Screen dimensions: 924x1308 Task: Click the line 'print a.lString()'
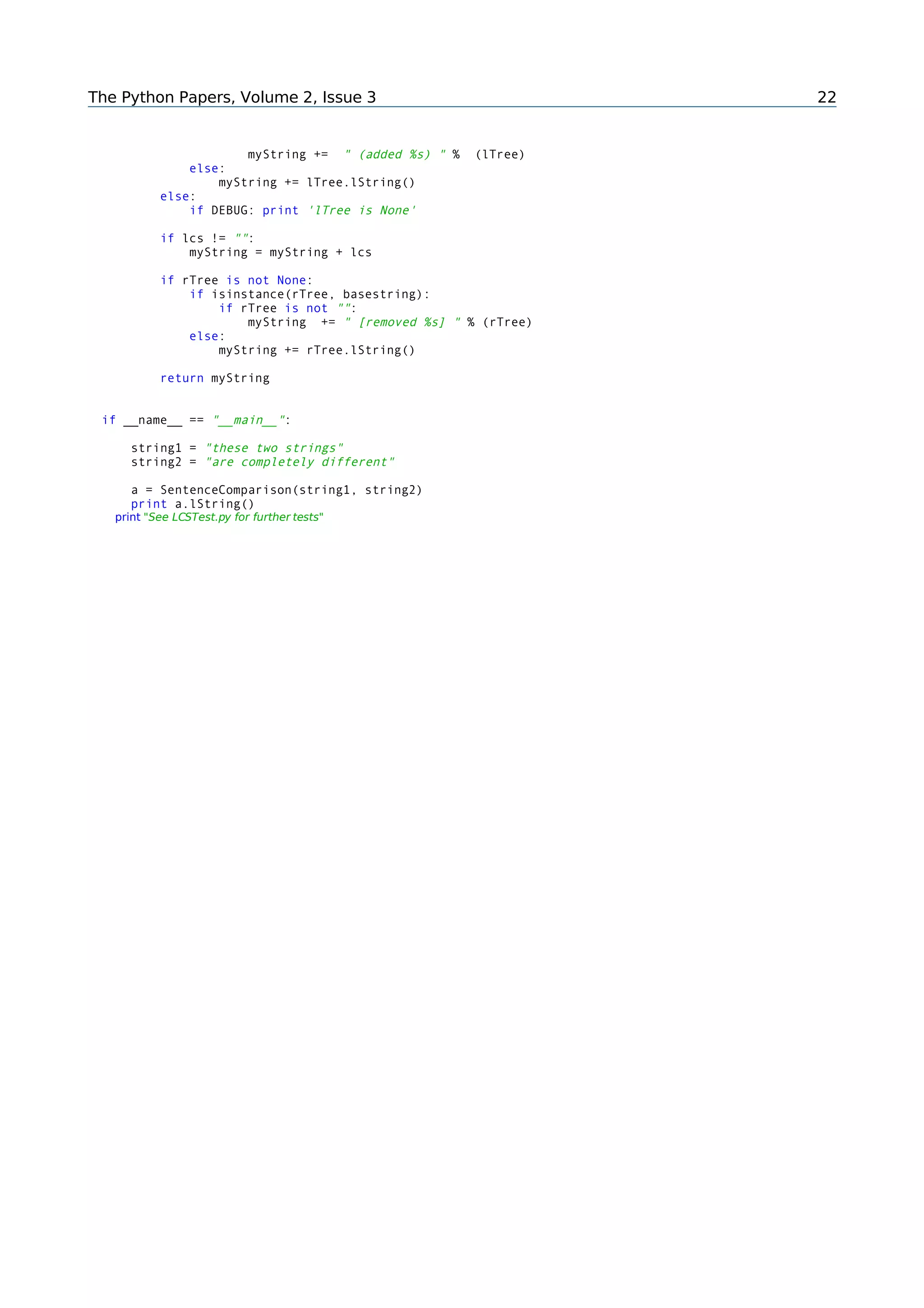click(x=193, y=504)
